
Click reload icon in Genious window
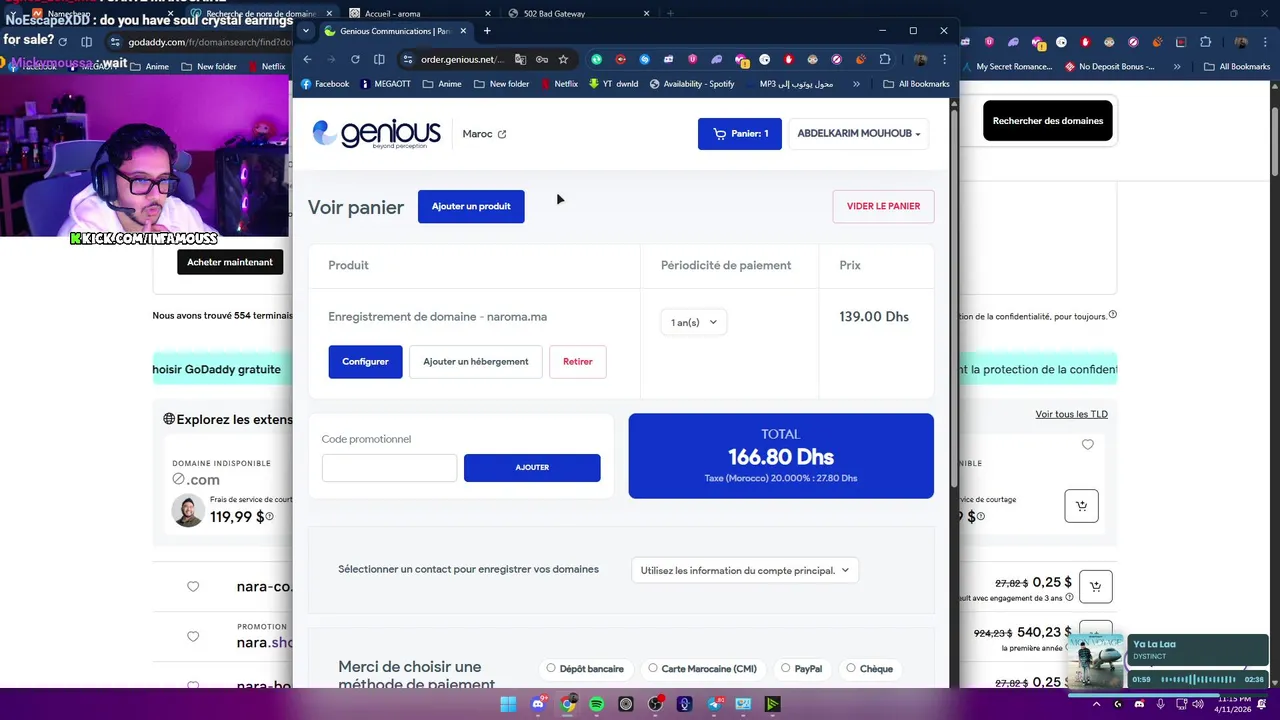point(355,59)
